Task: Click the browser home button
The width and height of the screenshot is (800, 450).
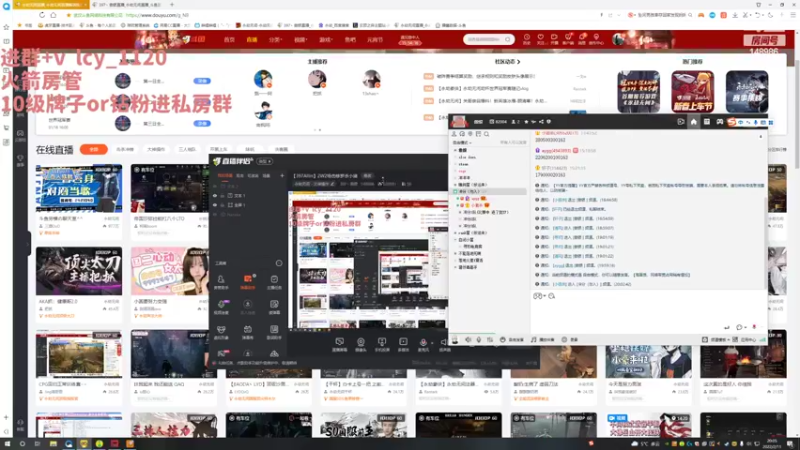Action: point(53,15)
